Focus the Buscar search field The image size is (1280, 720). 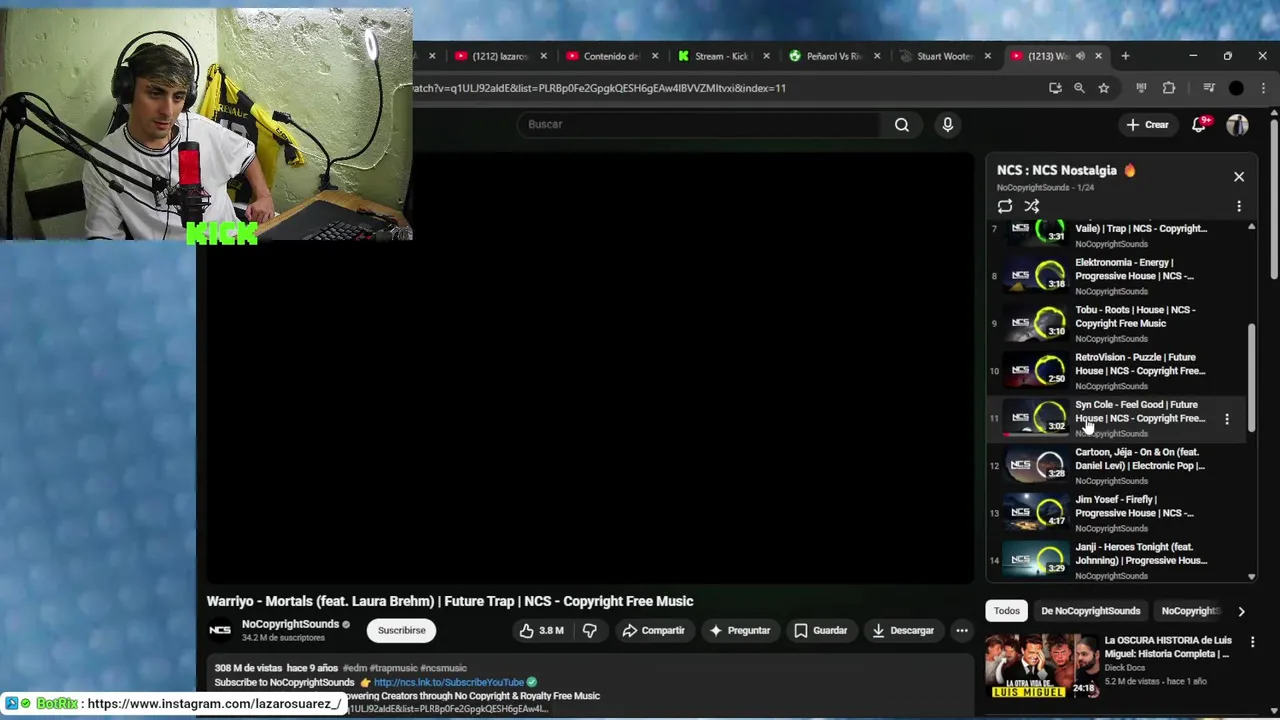click(700, 124)
